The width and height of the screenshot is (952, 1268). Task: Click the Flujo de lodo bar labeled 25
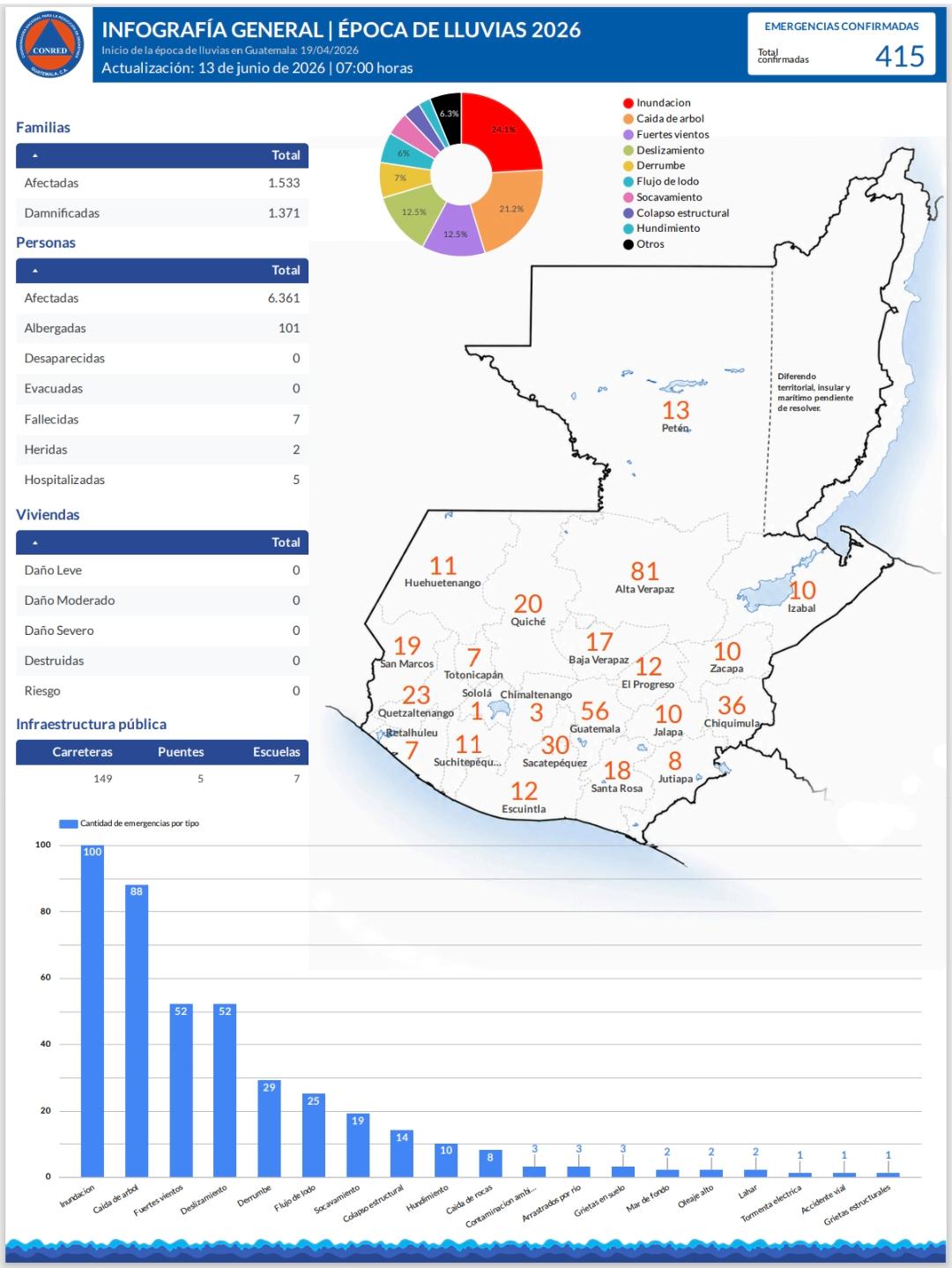point(313,1135)
